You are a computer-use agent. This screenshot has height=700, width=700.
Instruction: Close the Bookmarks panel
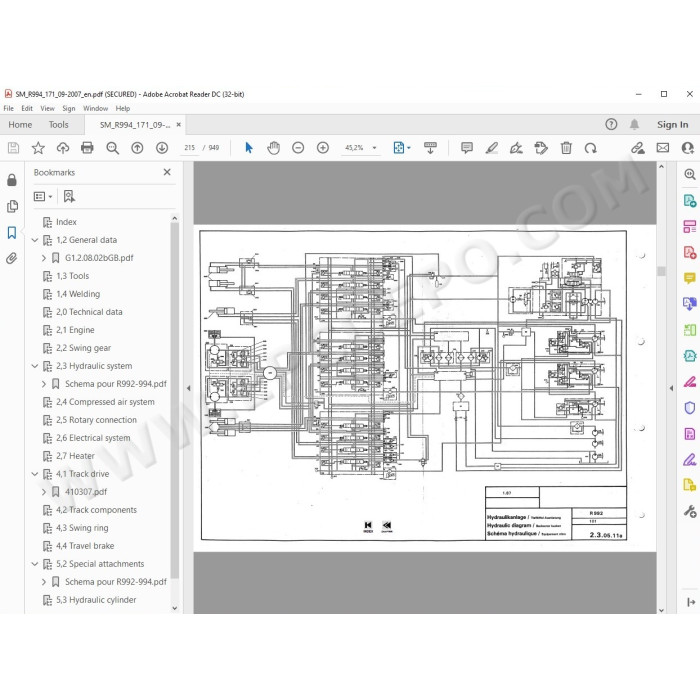167,172
